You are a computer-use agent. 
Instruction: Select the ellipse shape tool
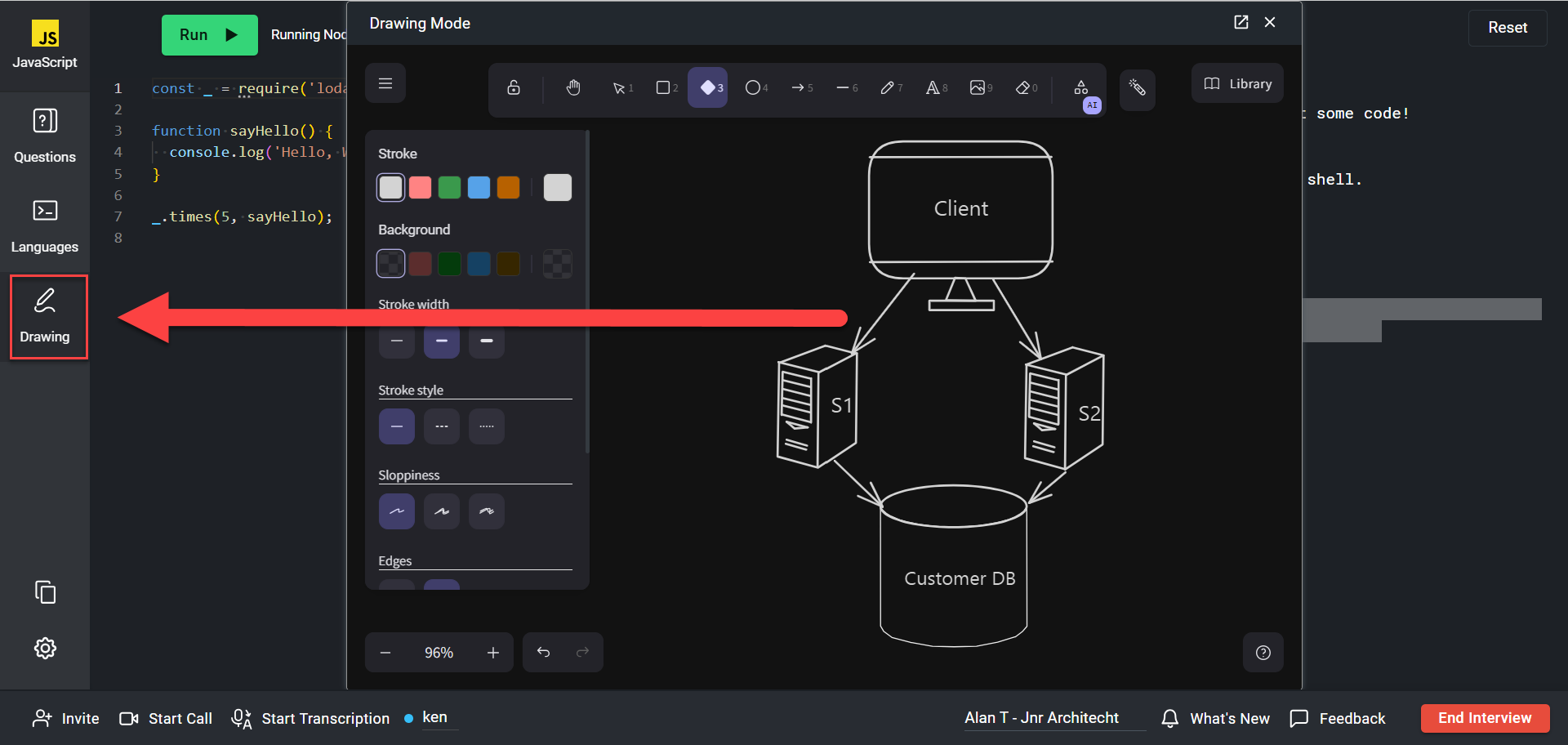click(x=754, y=87)
